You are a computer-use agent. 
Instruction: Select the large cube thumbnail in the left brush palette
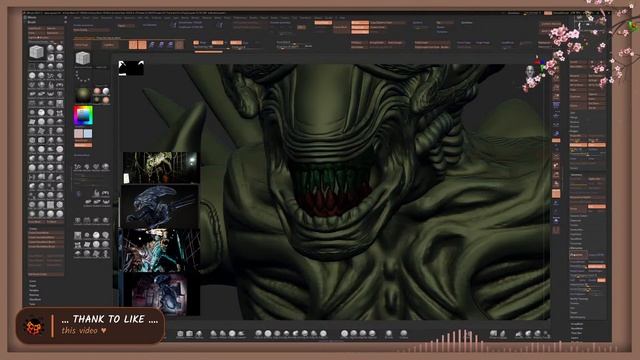(x=36, y=51)
